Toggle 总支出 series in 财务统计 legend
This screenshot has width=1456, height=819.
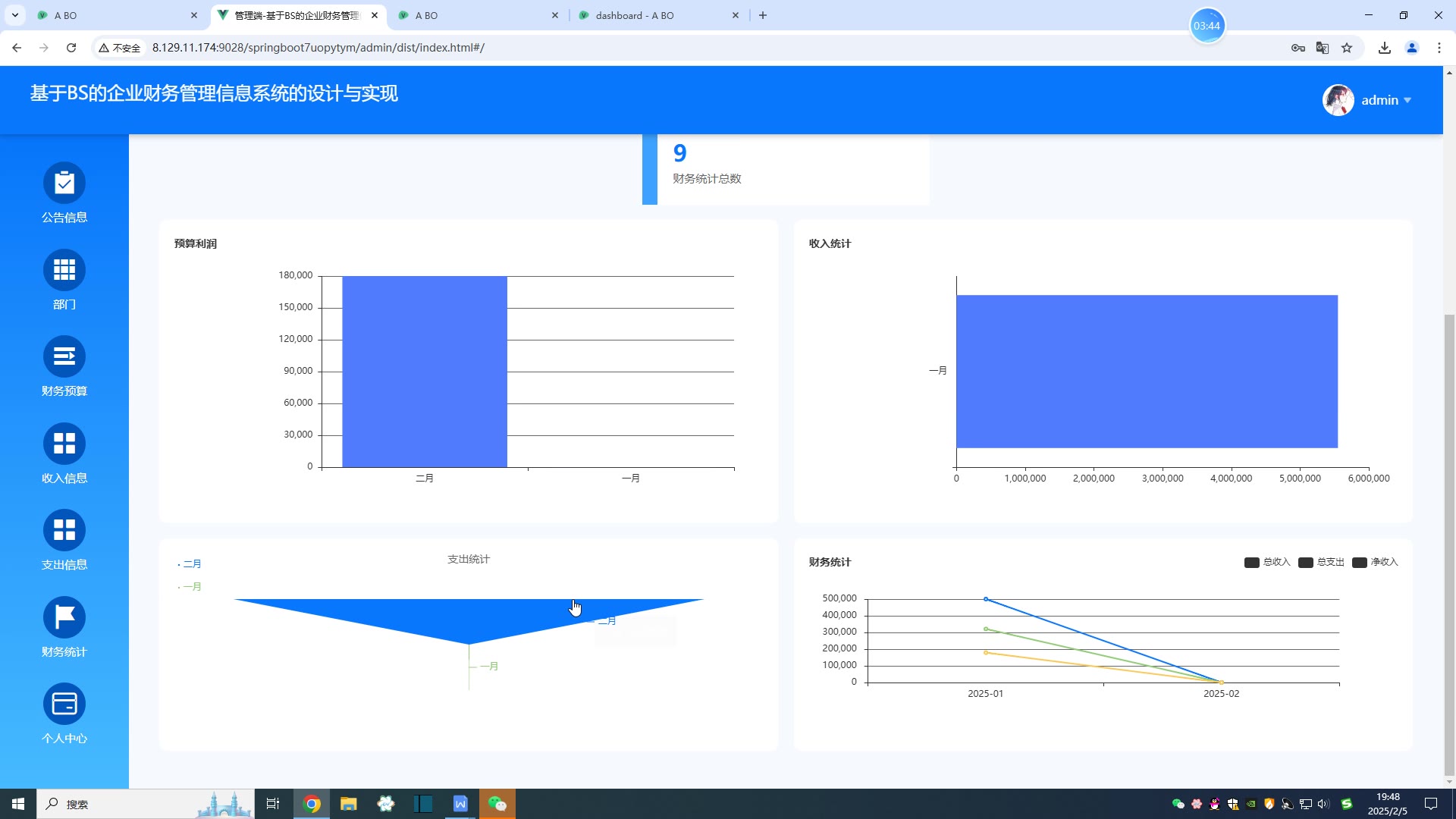1320,562
